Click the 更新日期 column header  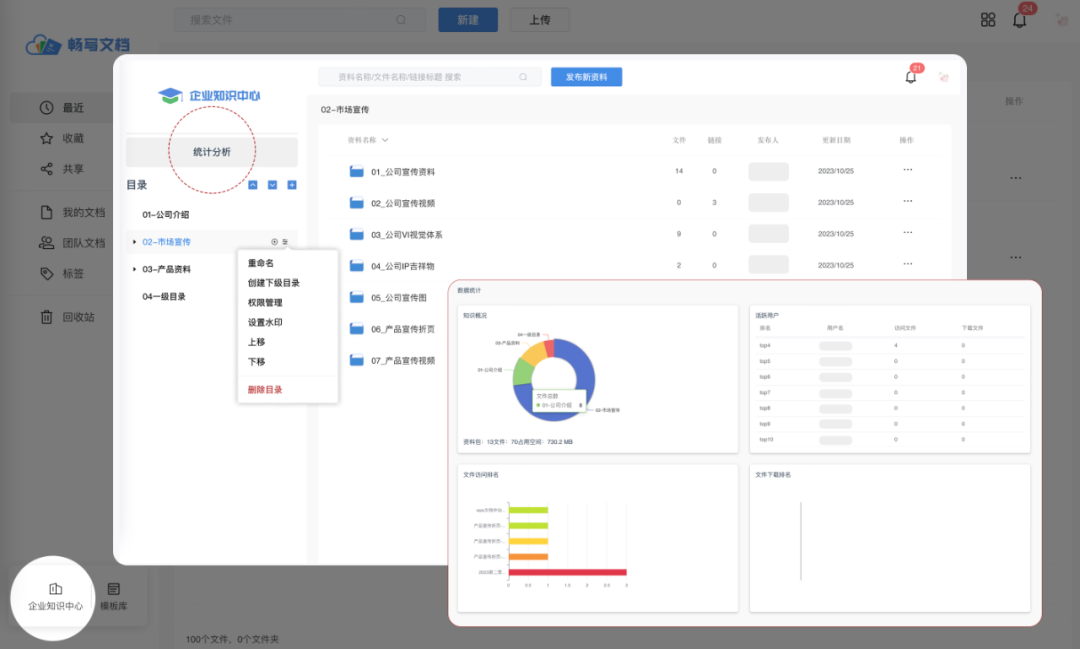tap(836, 140)
